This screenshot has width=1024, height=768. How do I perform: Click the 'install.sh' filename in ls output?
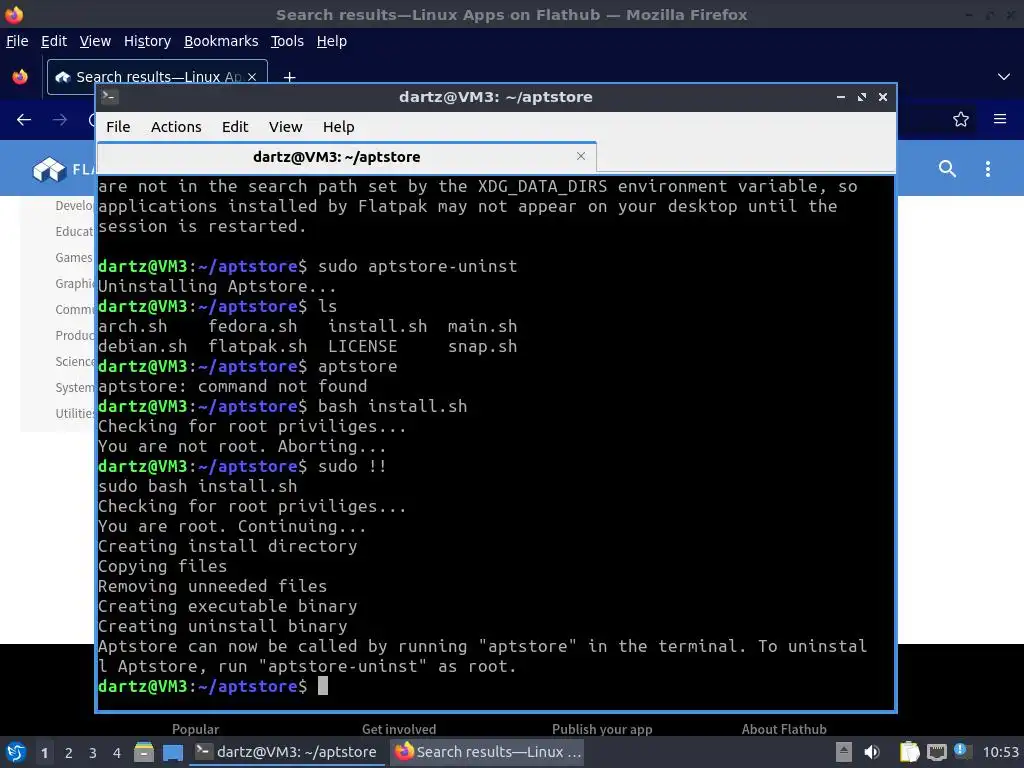click(377, 327)
